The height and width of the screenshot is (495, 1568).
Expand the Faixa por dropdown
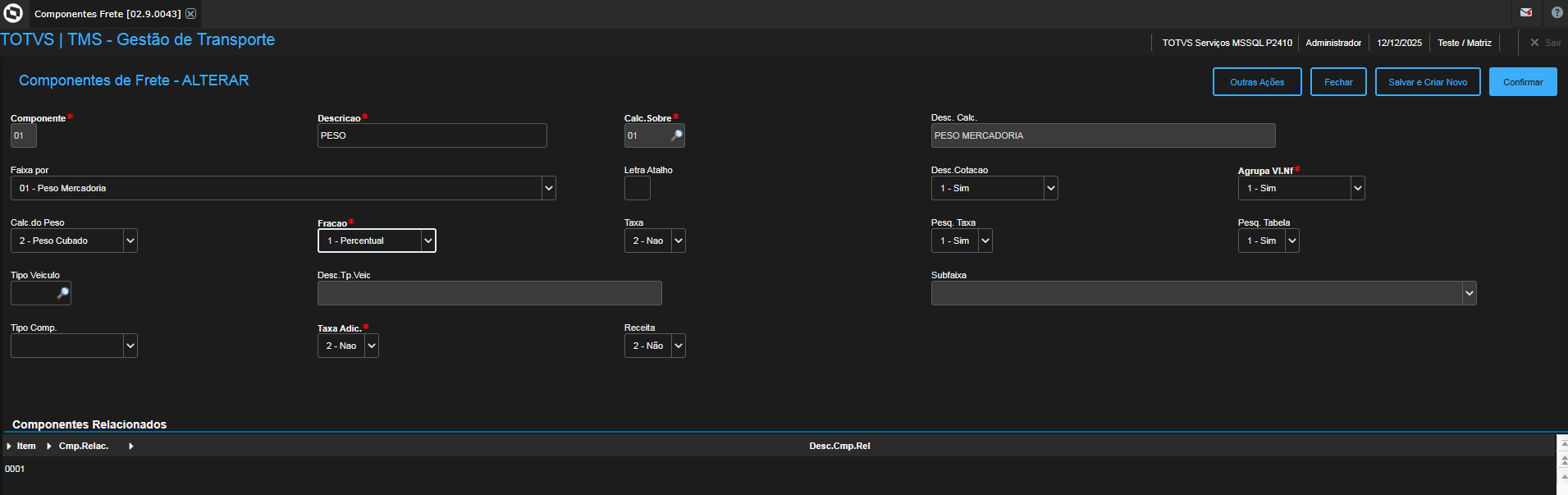(548, 188)
